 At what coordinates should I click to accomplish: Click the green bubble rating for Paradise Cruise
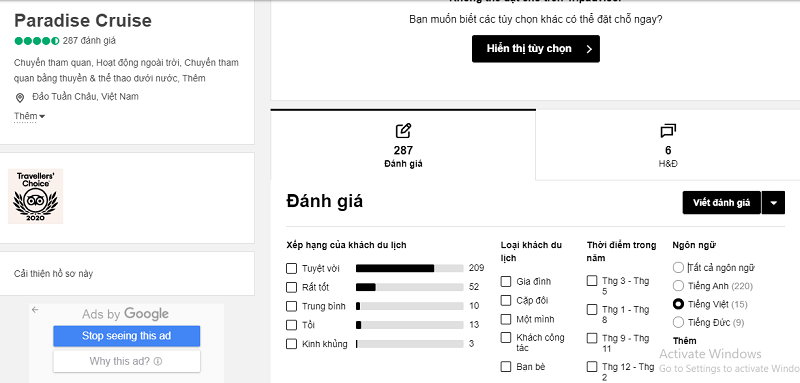tap(37, 41)
